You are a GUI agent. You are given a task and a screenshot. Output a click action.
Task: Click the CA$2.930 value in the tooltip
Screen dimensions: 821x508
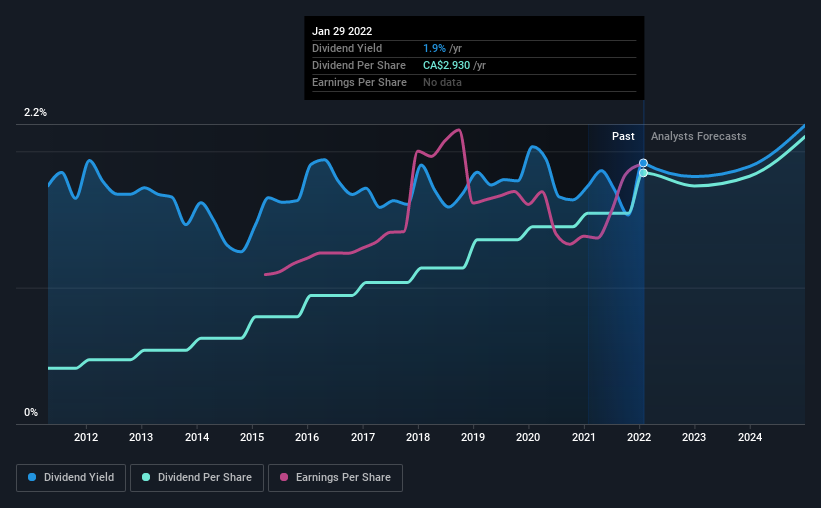pyautogui.click(x=446, y=65)
